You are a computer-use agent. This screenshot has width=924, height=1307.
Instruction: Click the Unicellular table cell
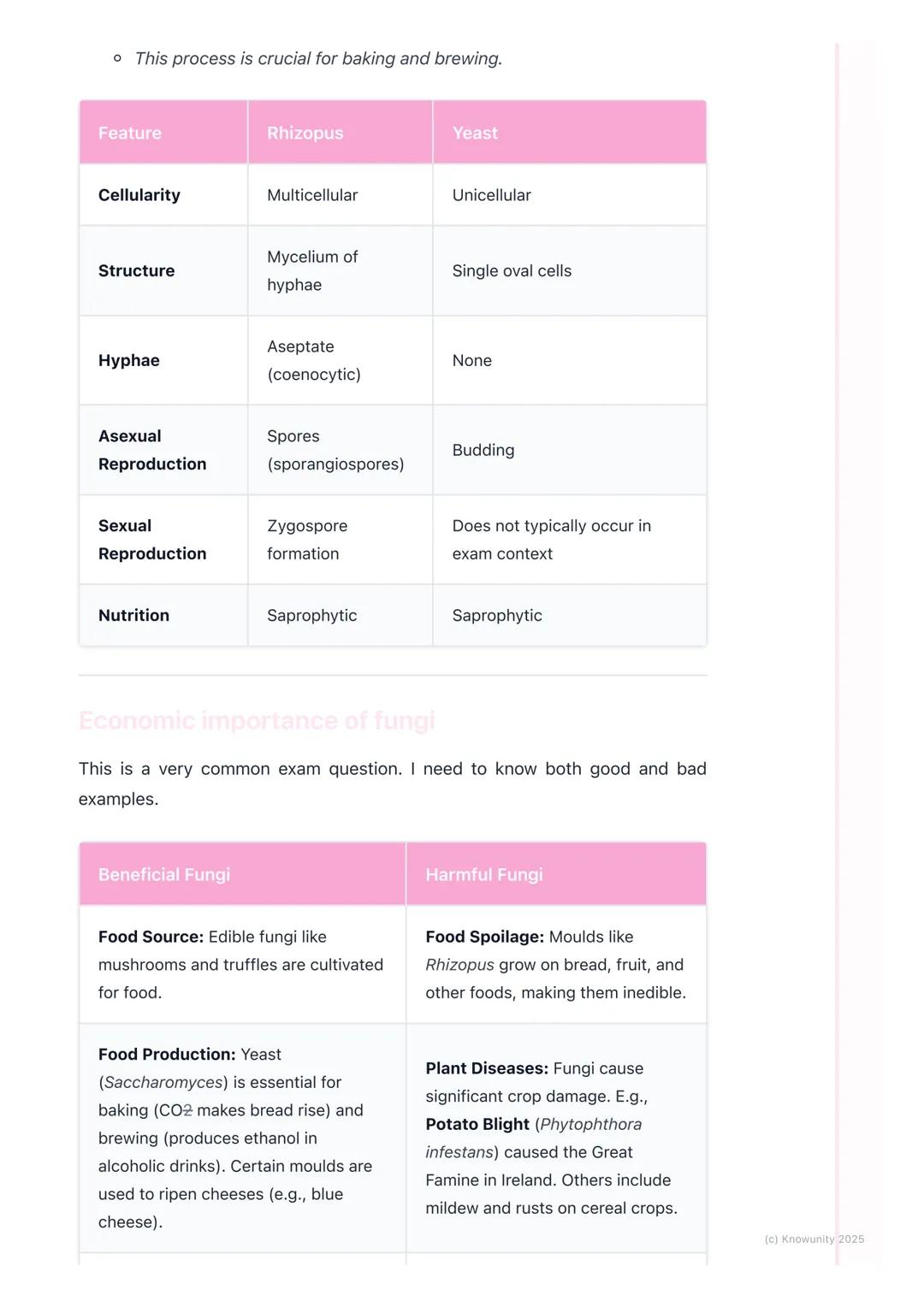point(492,195)
